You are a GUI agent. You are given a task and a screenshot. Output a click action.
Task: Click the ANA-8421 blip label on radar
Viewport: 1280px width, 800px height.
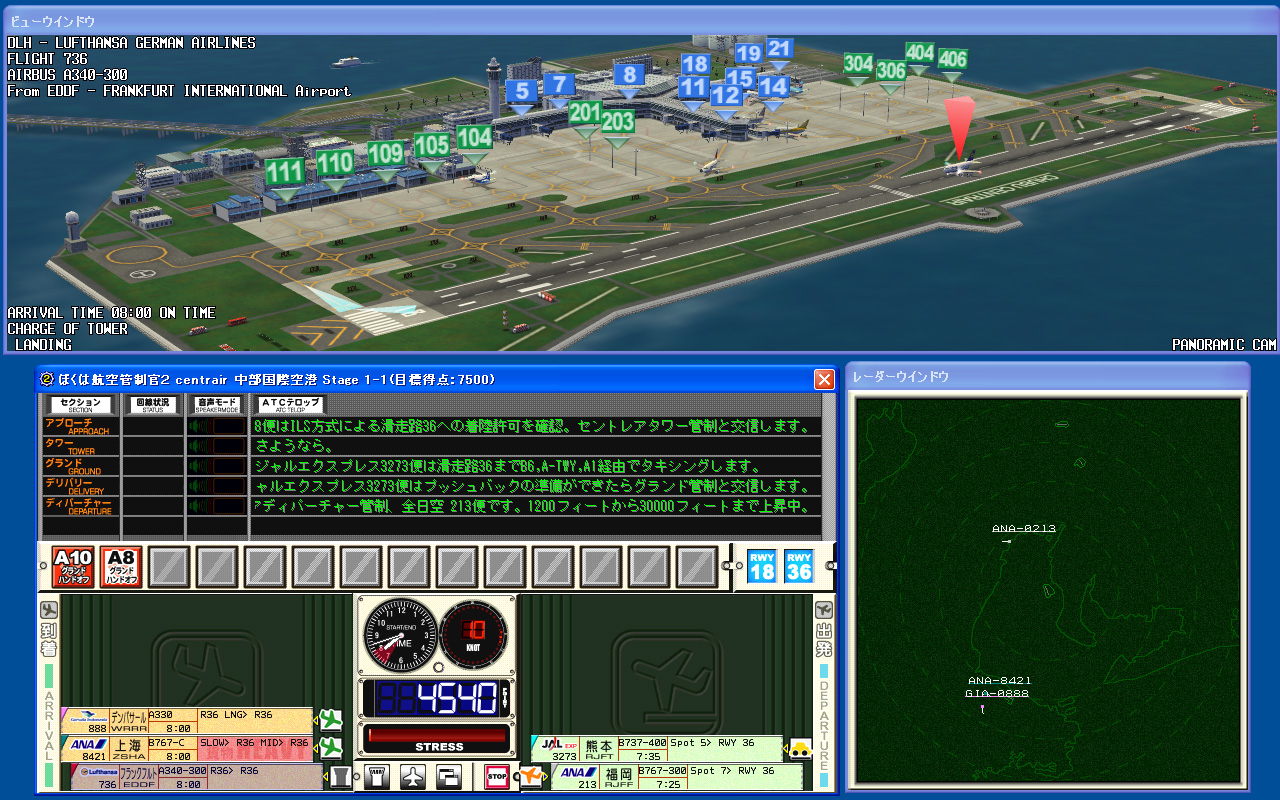999,681
